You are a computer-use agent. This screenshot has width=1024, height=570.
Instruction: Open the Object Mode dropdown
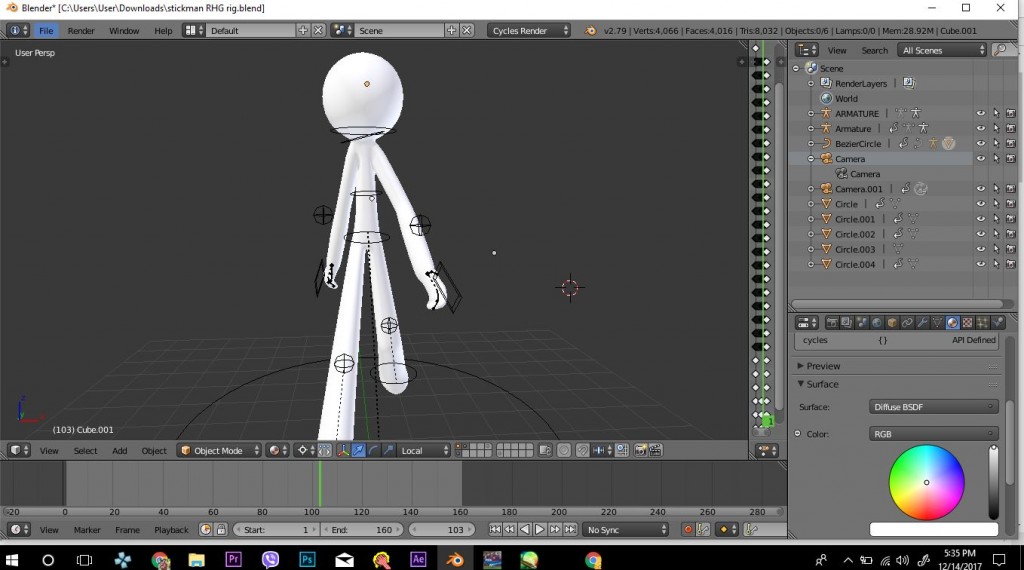pyautogui.click(x=218, y=451)
